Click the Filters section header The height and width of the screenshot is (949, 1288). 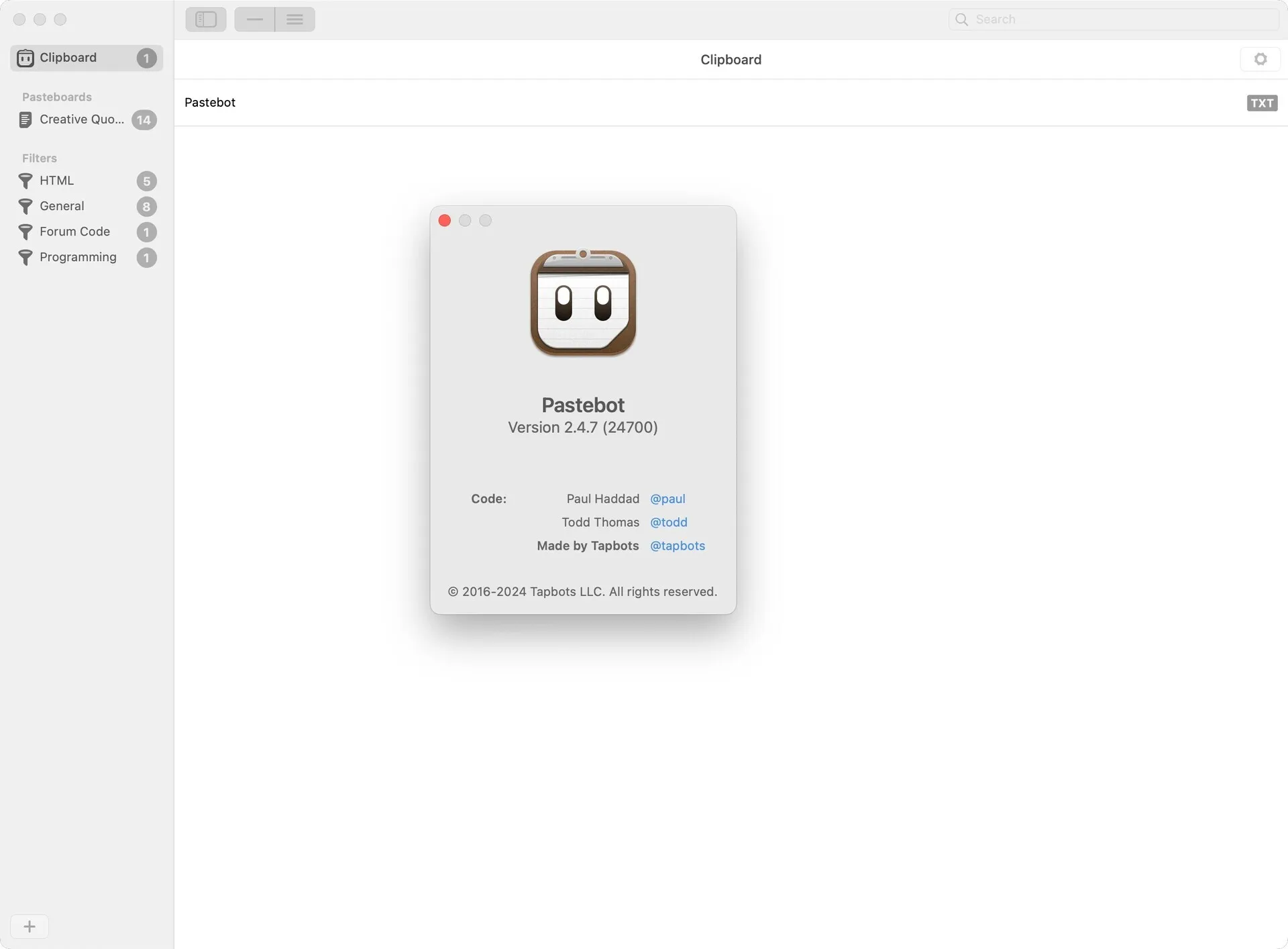pos(40,158)
